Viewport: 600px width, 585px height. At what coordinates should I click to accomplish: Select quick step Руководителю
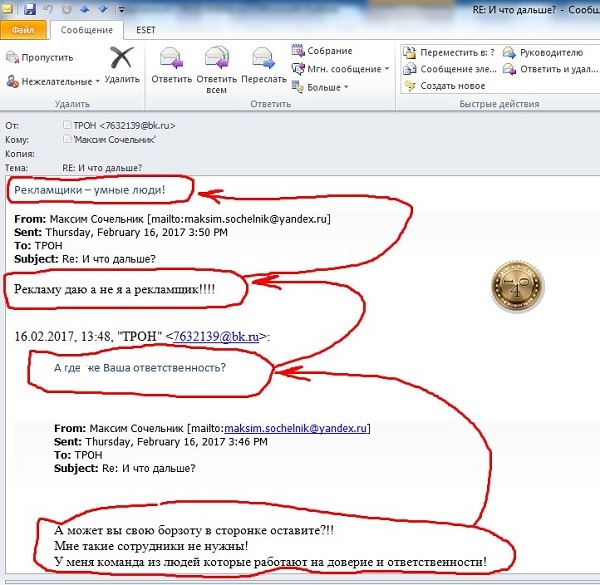tap(543, 52)
